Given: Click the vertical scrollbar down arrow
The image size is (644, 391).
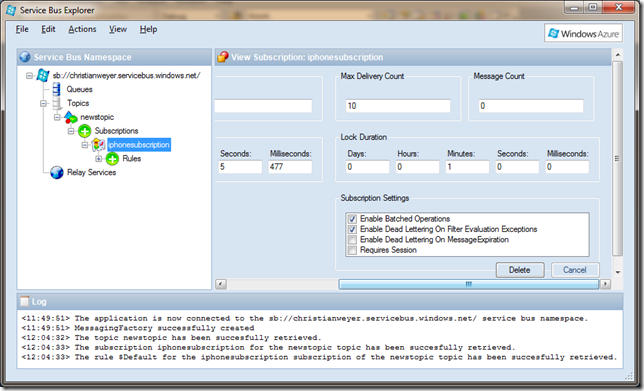Looking at the screenshot, I should [x=618, y=272].
